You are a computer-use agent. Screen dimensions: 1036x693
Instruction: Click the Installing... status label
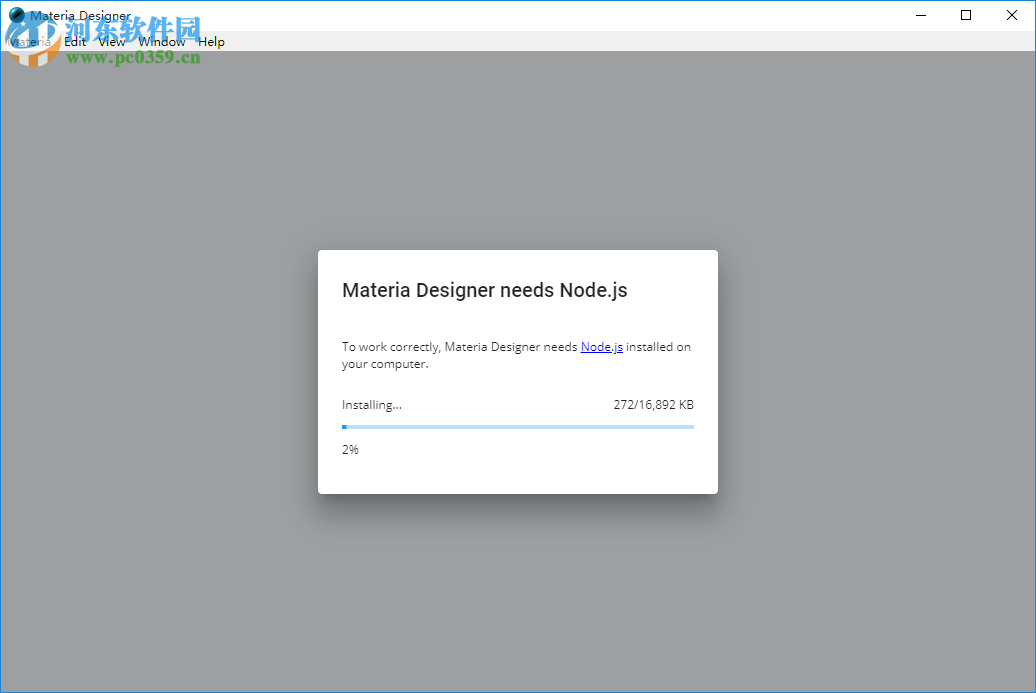coord(371,404)
